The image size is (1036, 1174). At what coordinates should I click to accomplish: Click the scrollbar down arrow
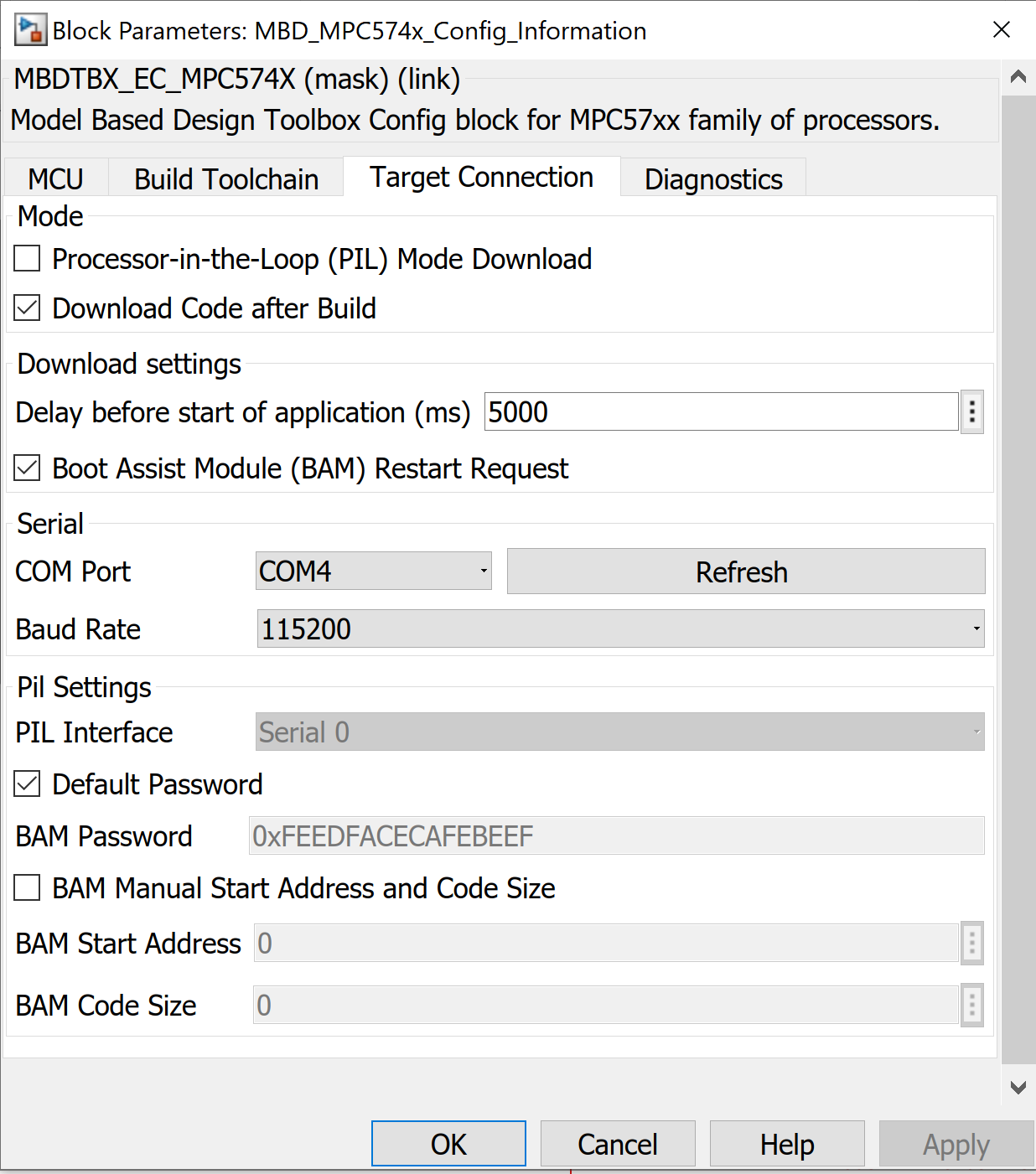[x=1018, y=1086]
